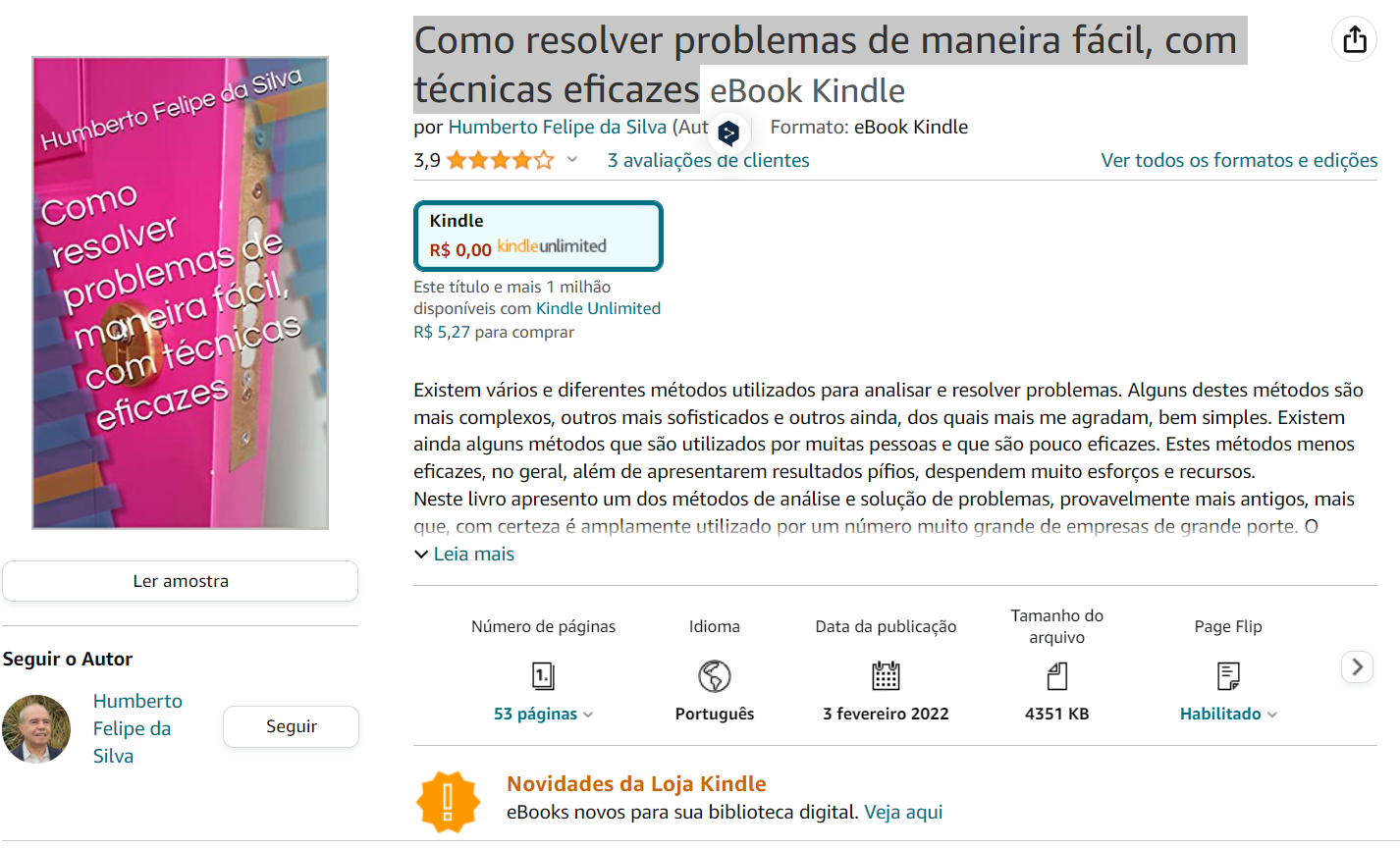Expand description with Leia mais

coord(464,554)
